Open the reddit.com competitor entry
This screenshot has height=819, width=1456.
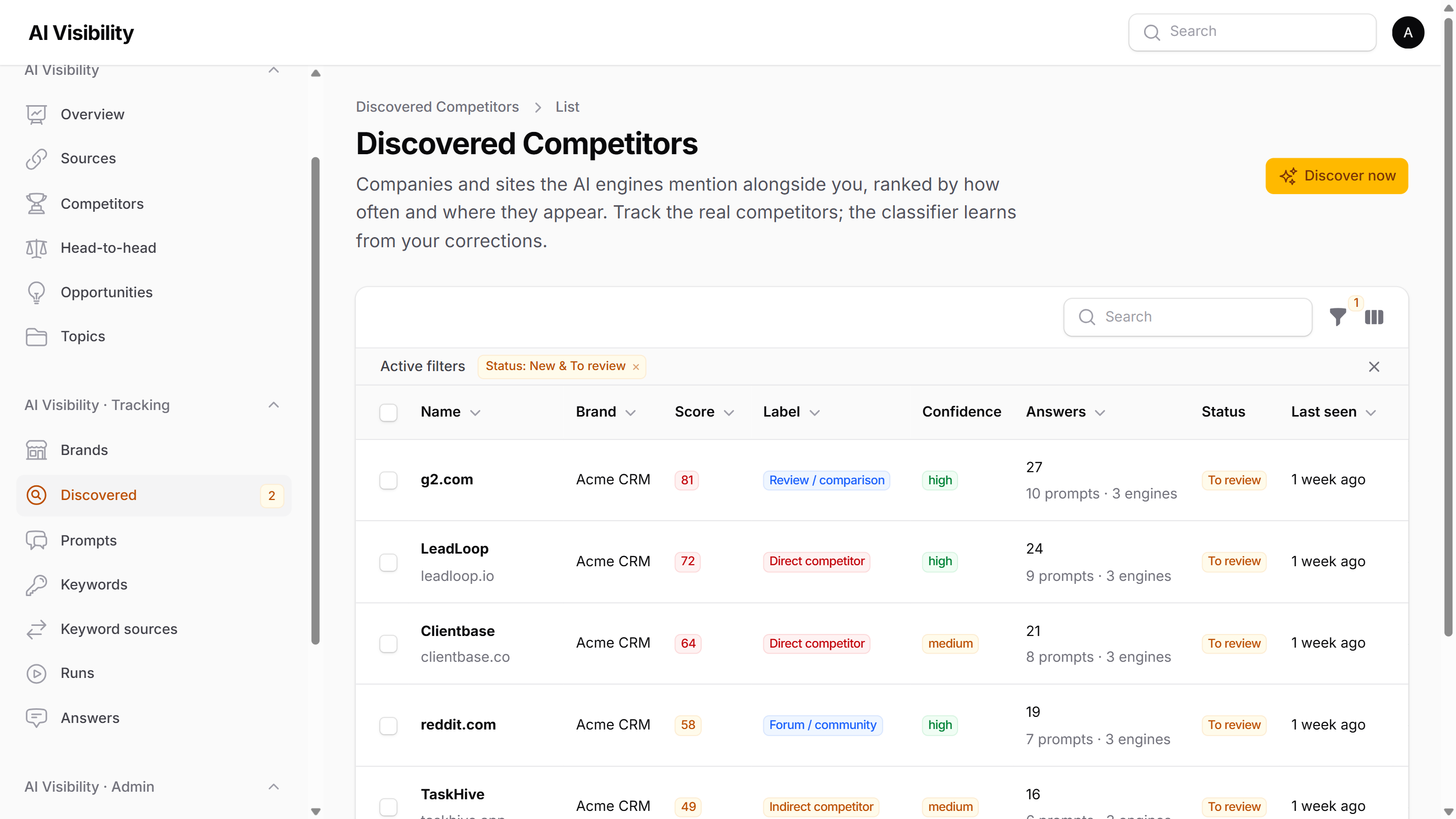[x=458, y=724]
